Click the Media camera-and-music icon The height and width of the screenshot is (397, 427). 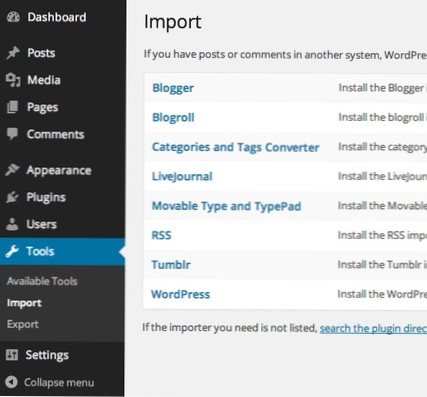(13, 80)
